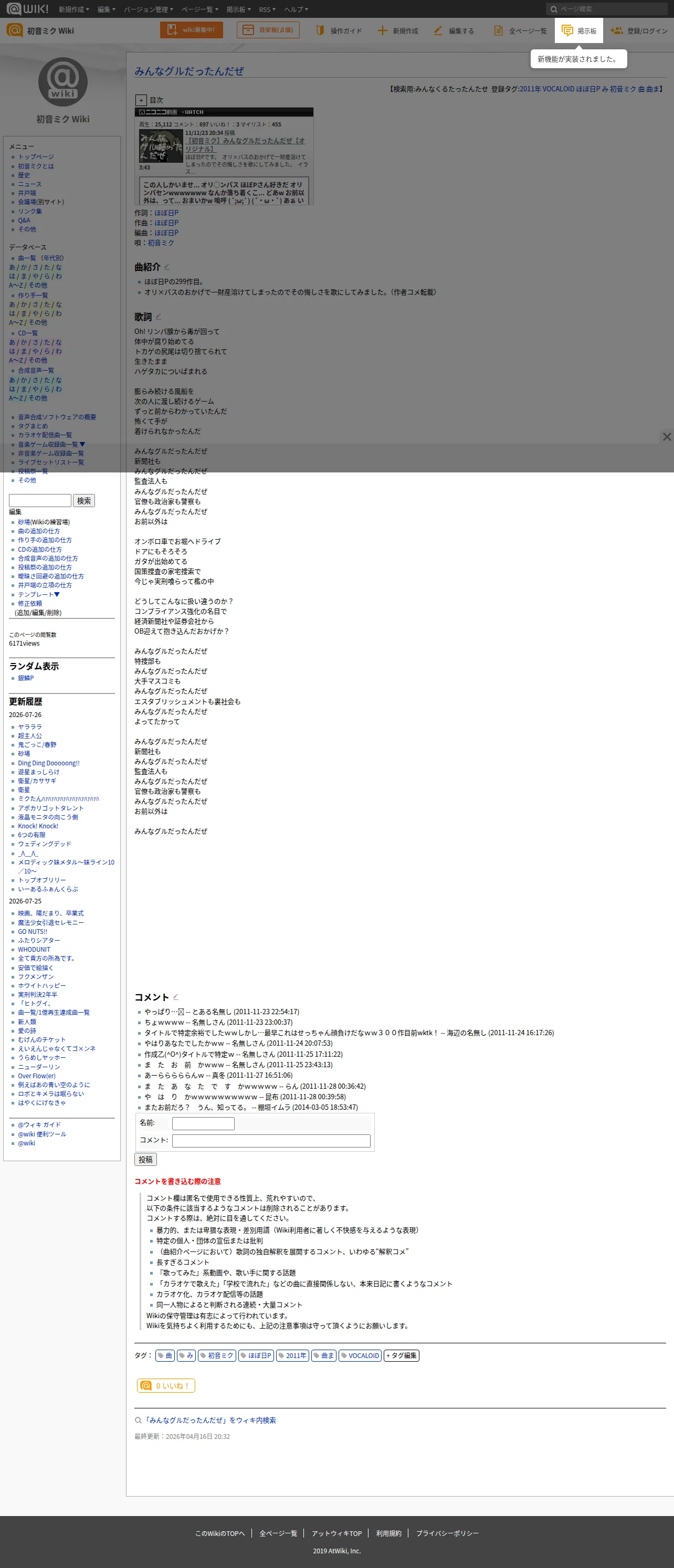The image size is (674, 1568).
Task: Open the ヘルプ dropdown
Action: point(296,9)
